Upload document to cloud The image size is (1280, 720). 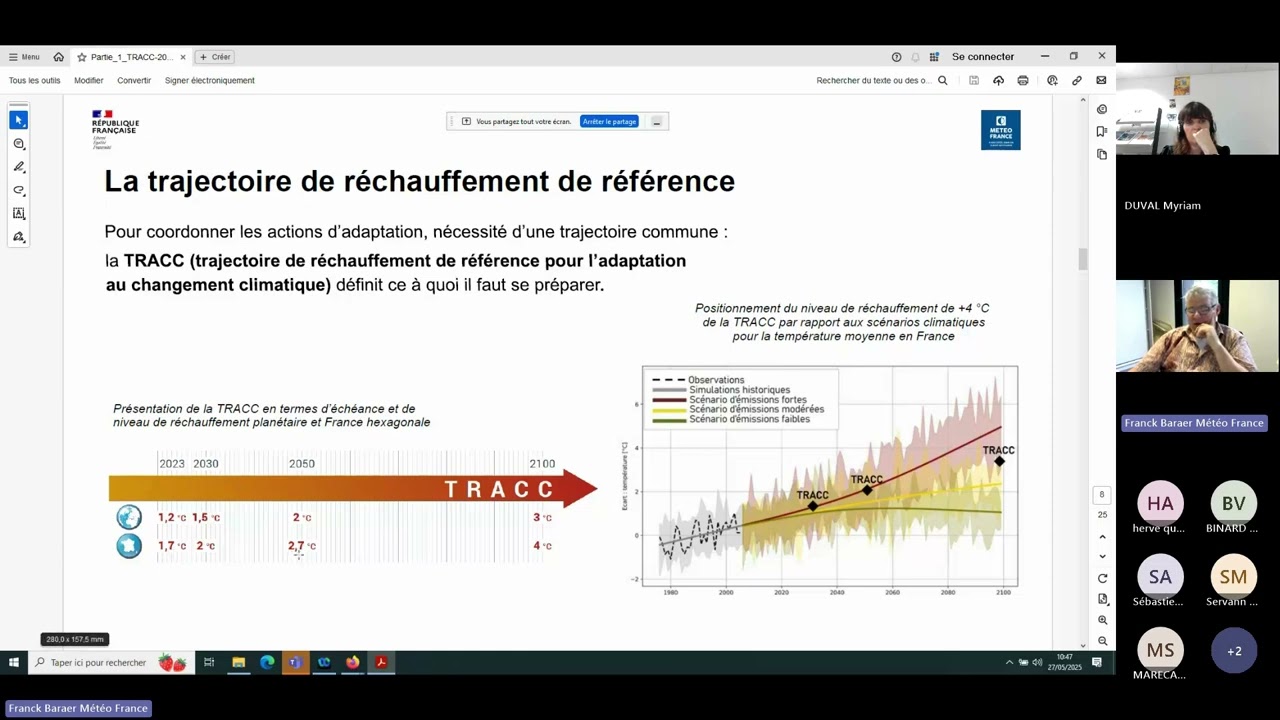(x=998, y=80)
